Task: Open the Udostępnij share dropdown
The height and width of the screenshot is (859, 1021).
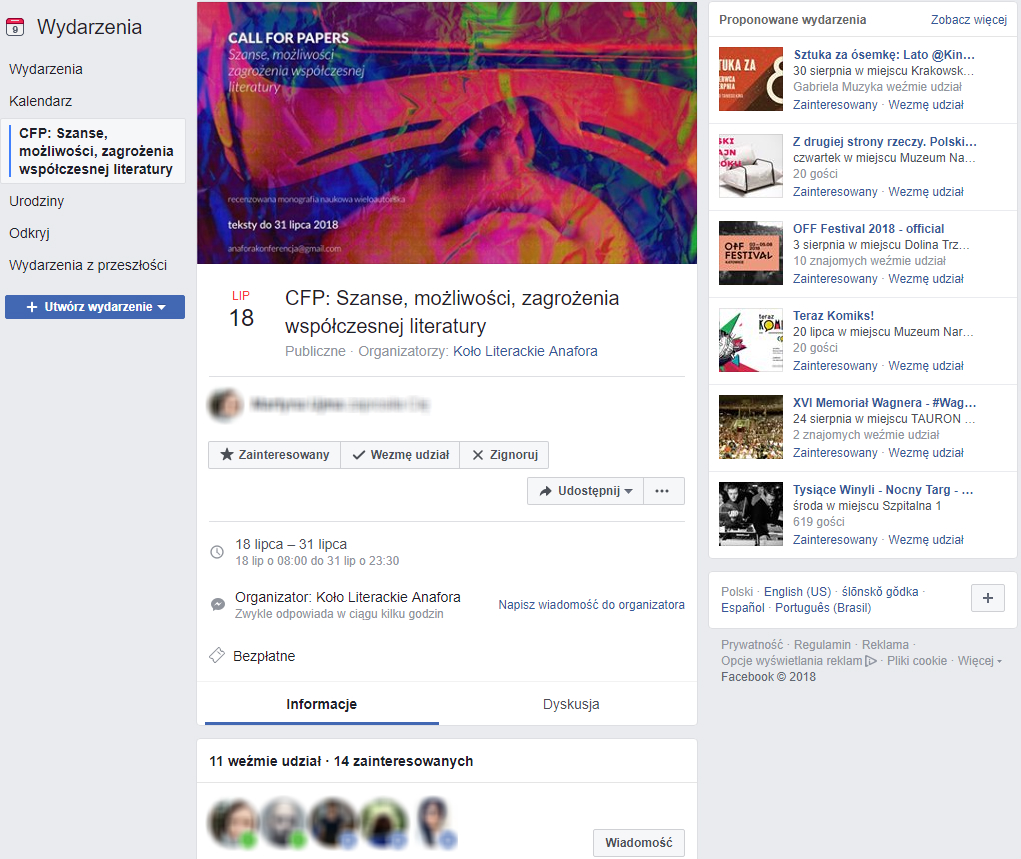Action: pos(585,491)
